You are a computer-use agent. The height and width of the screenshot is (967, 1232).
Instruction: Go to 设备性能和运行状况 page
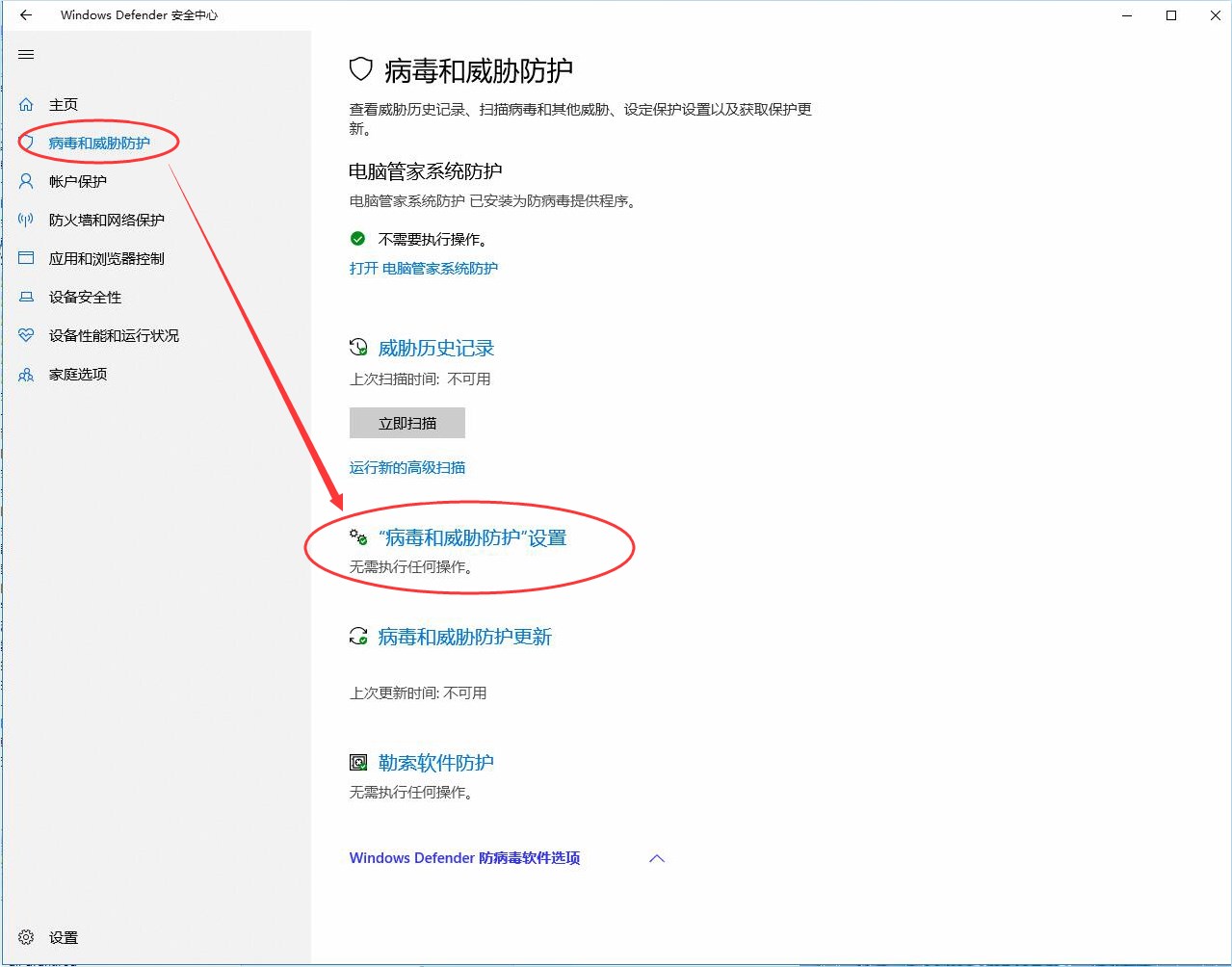114,335
